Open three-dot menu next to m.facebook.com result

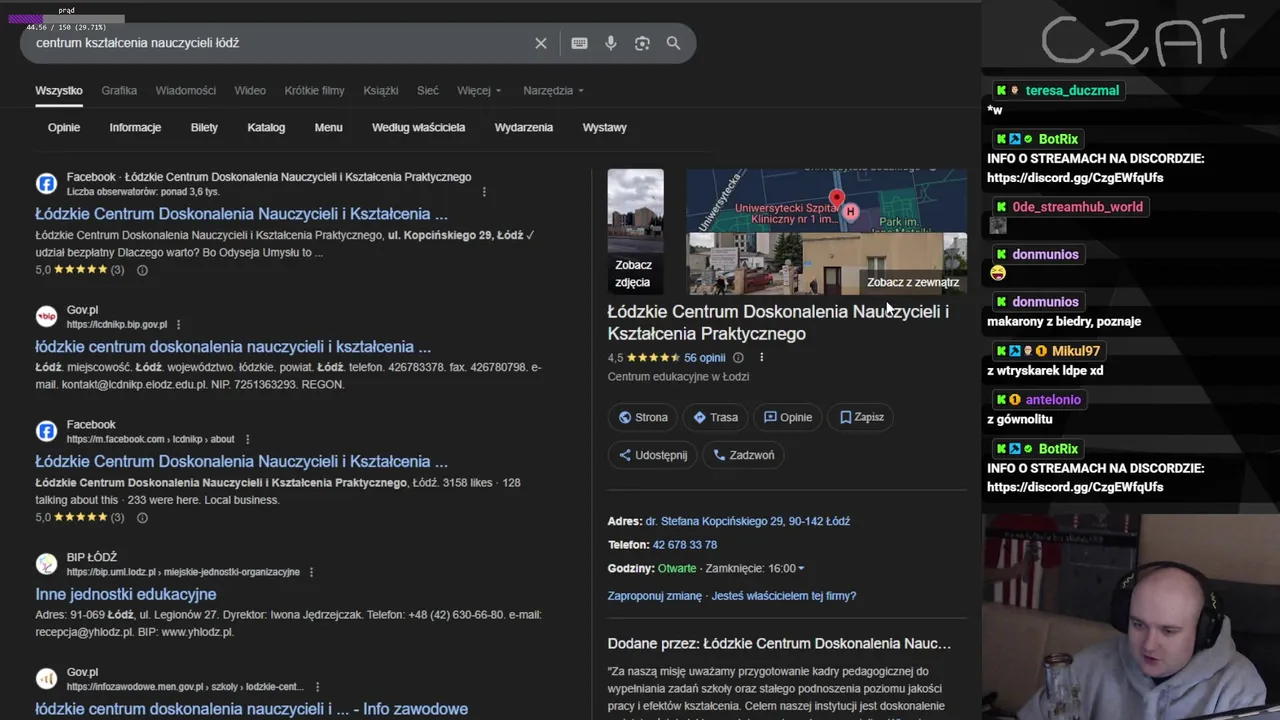tap(247, 439)
